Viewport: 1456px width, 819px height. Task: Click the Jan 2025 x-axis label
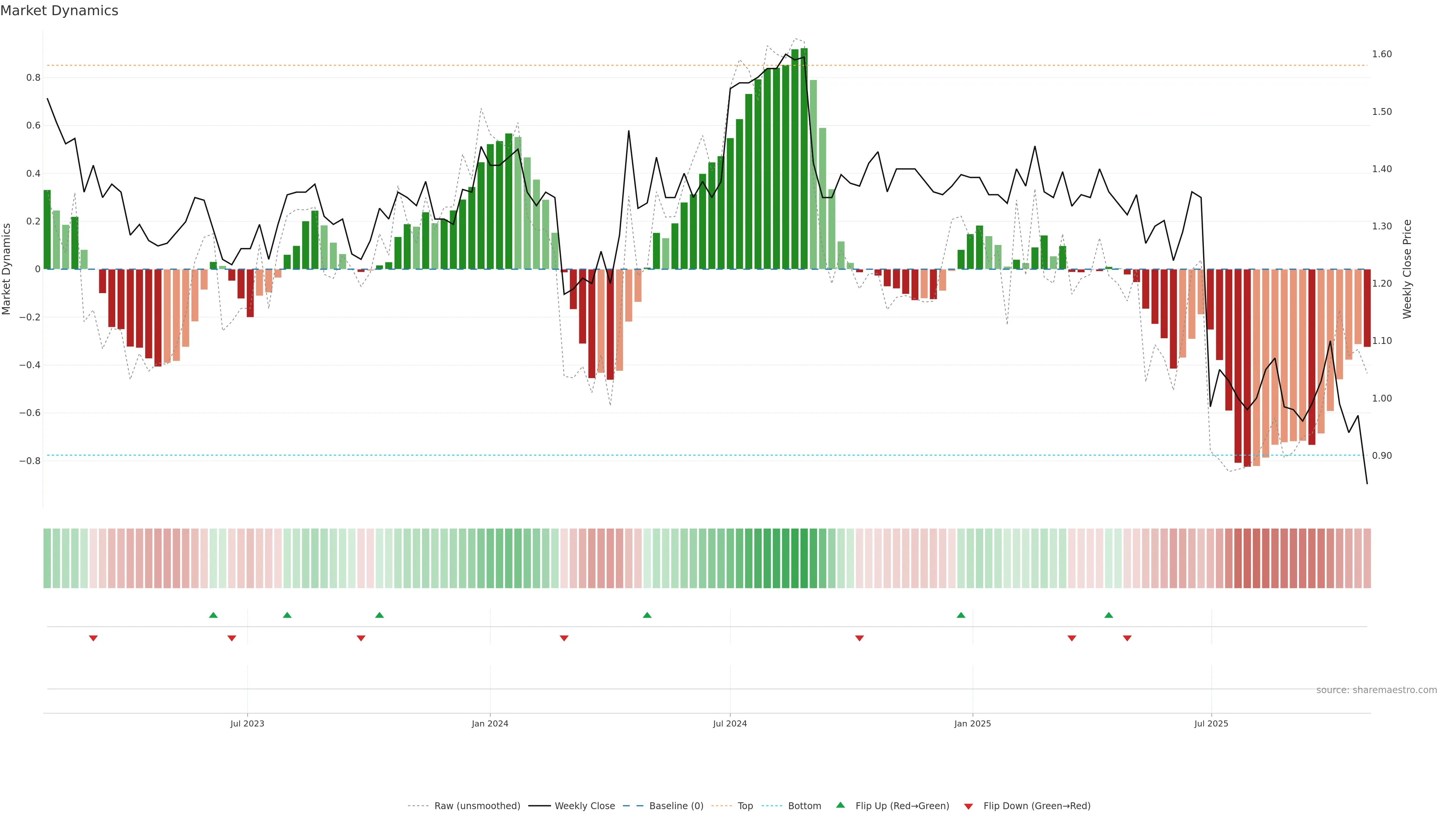(972, 723)
